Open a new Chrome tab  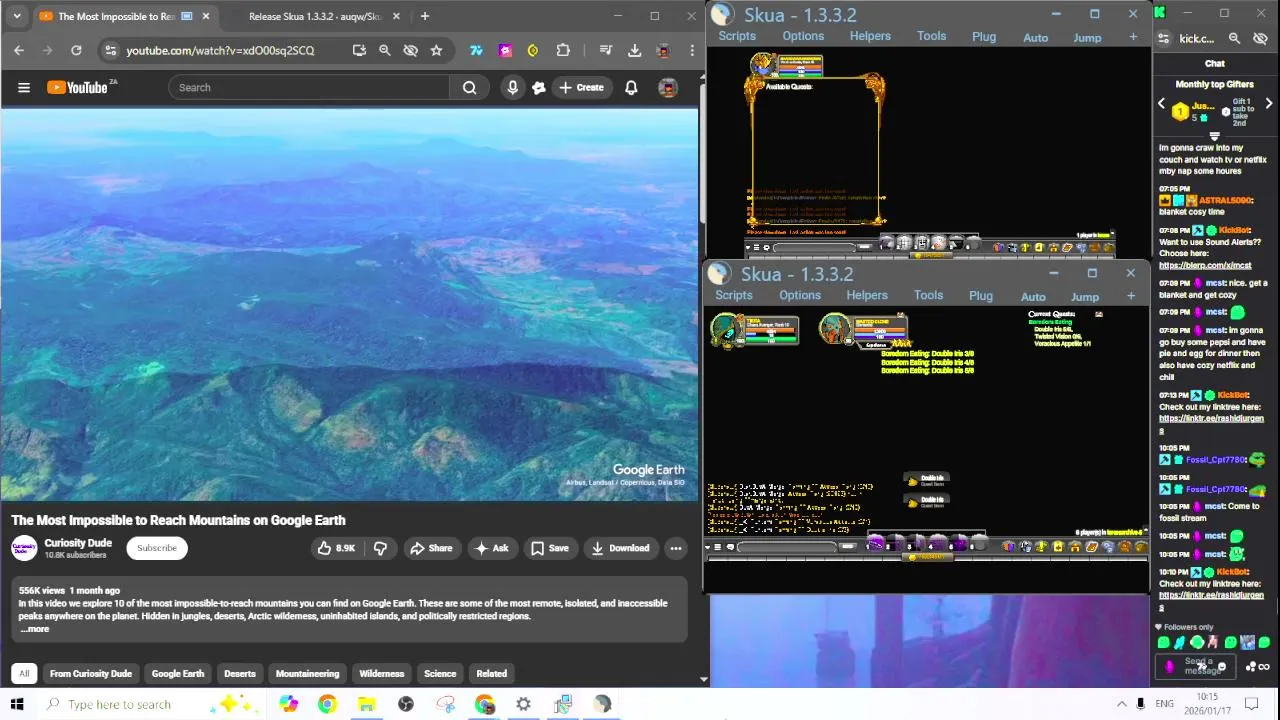pos(424,16)
